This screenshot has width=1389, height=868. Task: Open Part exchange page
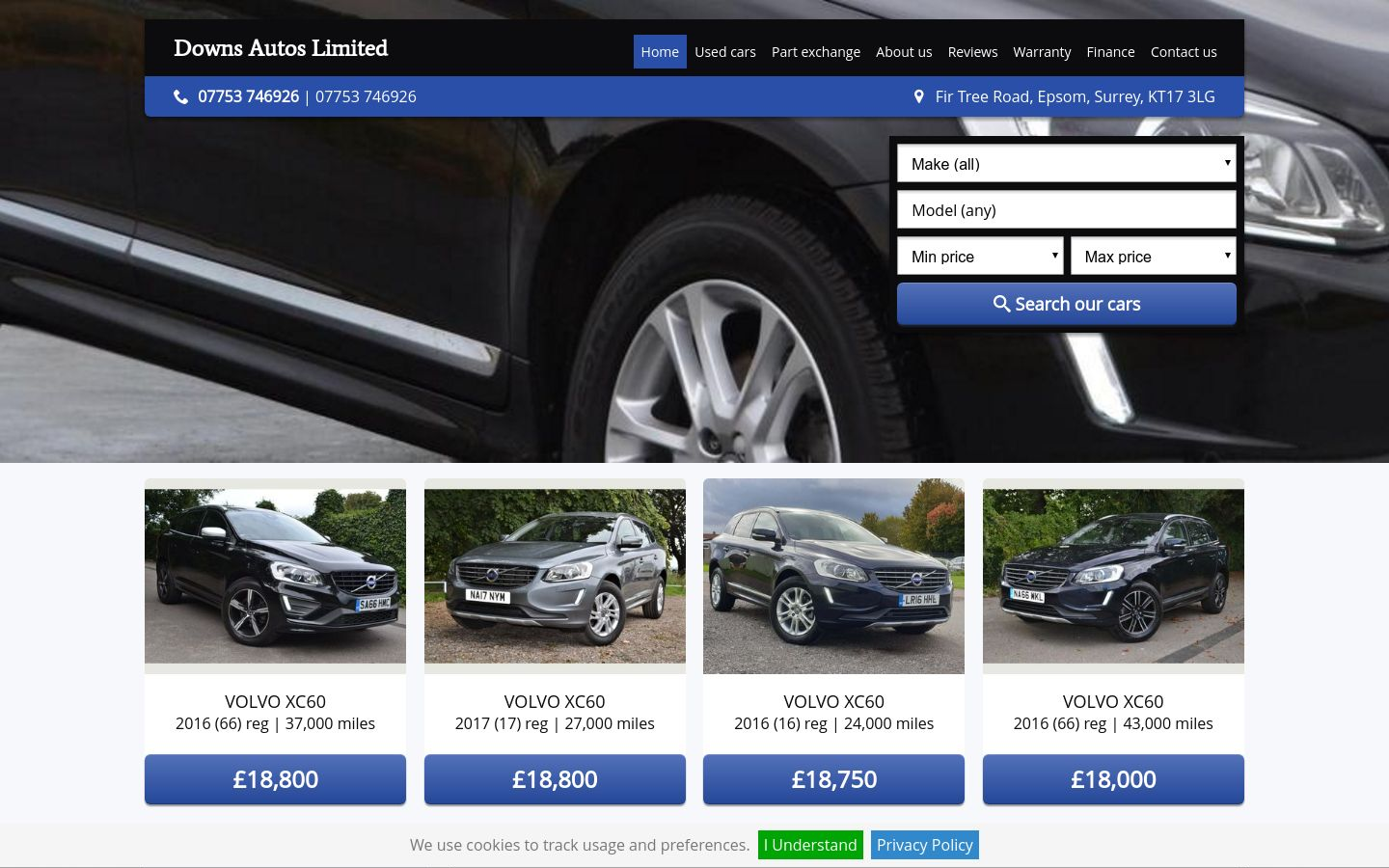point(816,52)
